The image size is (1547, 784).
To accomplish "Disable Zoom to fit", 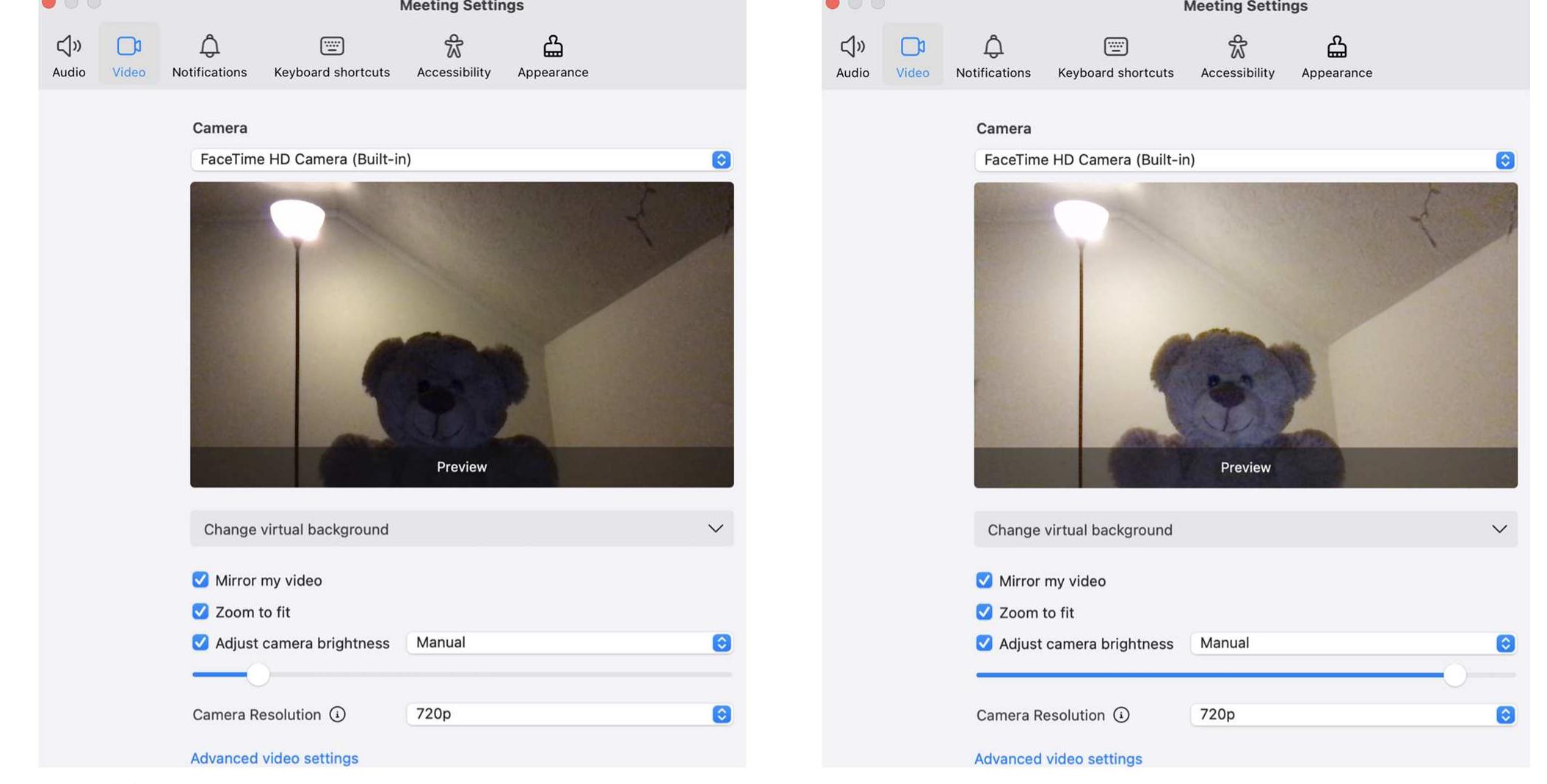I will click(200, 611).
